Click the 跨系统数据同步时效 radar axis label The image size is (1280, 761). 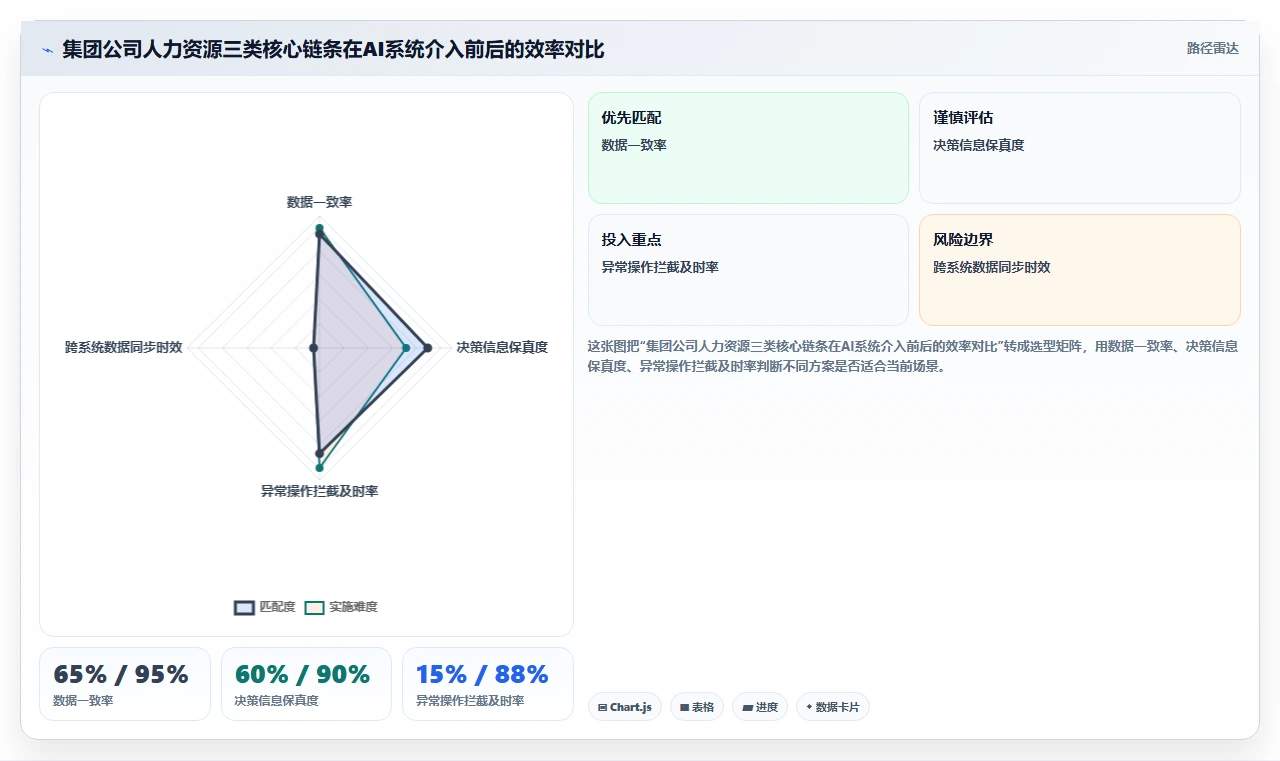tap(123, 347)
